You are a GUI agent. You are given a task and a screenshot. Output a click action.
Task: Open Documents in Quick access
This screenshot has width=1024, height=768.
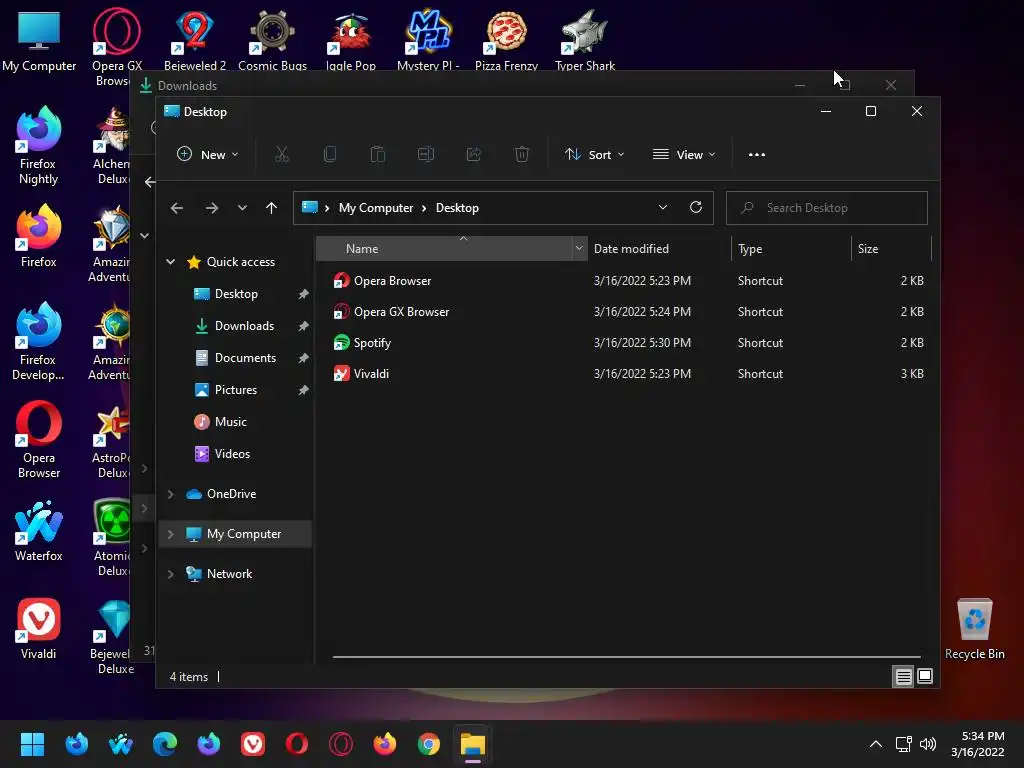coord(245,358)
